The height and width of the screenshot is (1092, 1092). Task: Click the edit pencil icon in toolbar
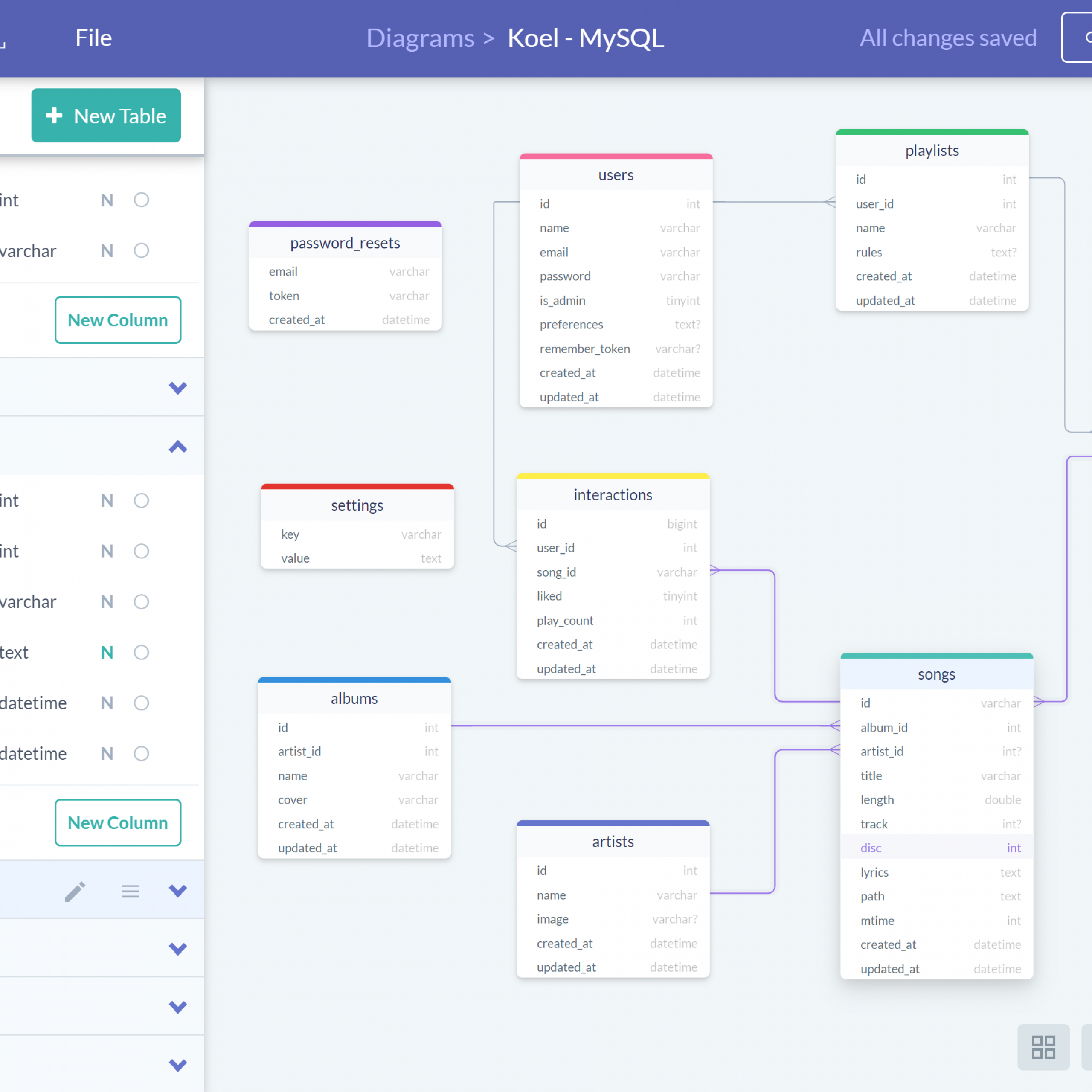[x=75, y=891]
